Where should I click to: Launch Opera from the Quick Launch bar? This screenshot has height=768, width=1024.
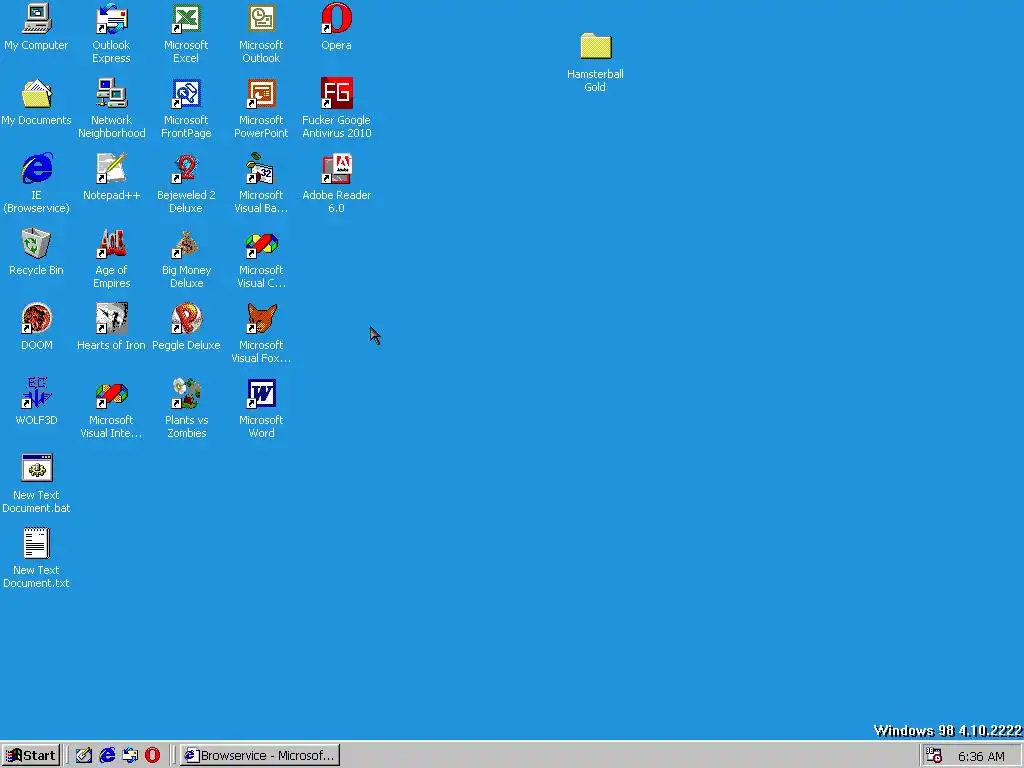click(152, 756)
